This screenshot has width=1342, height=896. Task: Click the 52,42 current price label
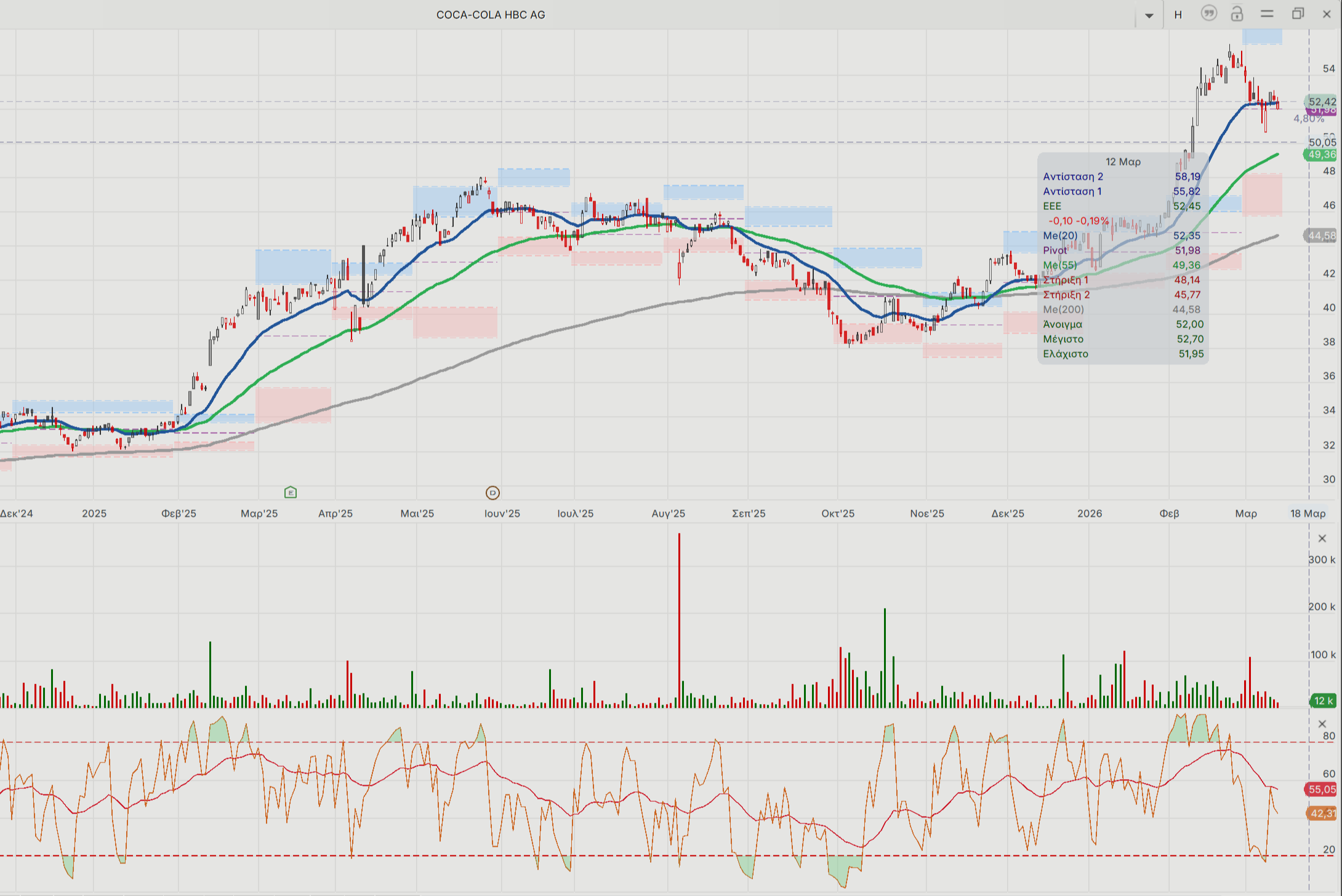pyautogui.click(x=1322, y=102)
